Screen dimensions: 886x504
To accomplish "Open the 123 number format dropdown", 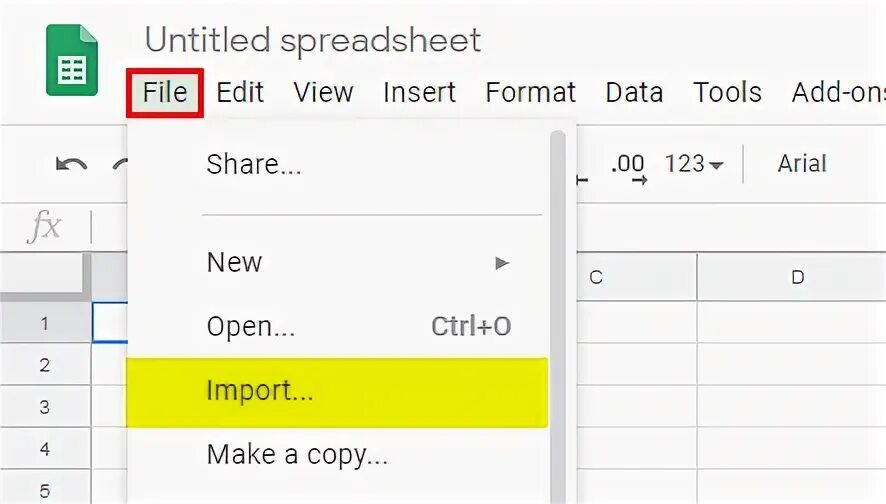I will click(x=693, y=164).
